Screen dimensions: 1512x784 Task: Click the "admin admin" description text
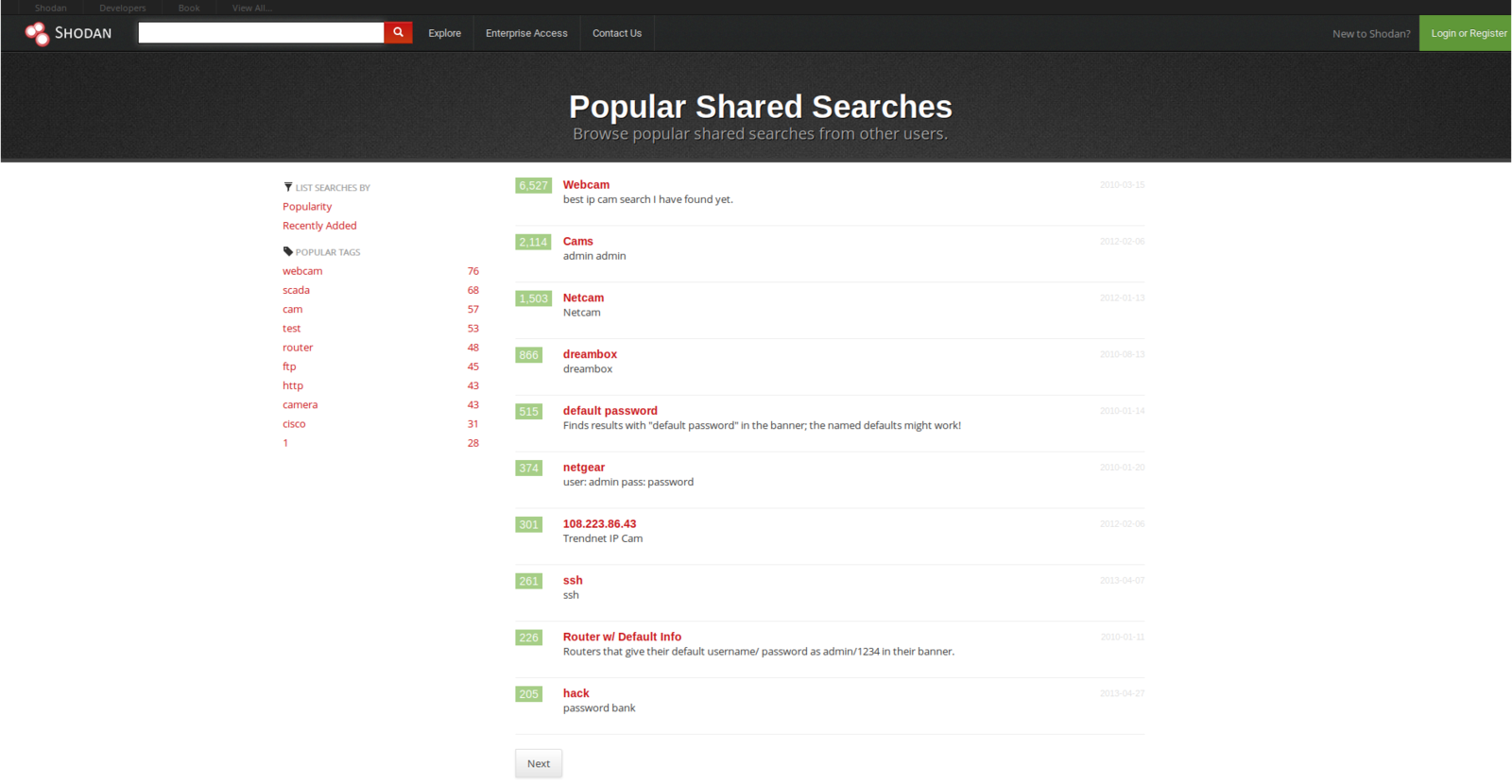594,256
